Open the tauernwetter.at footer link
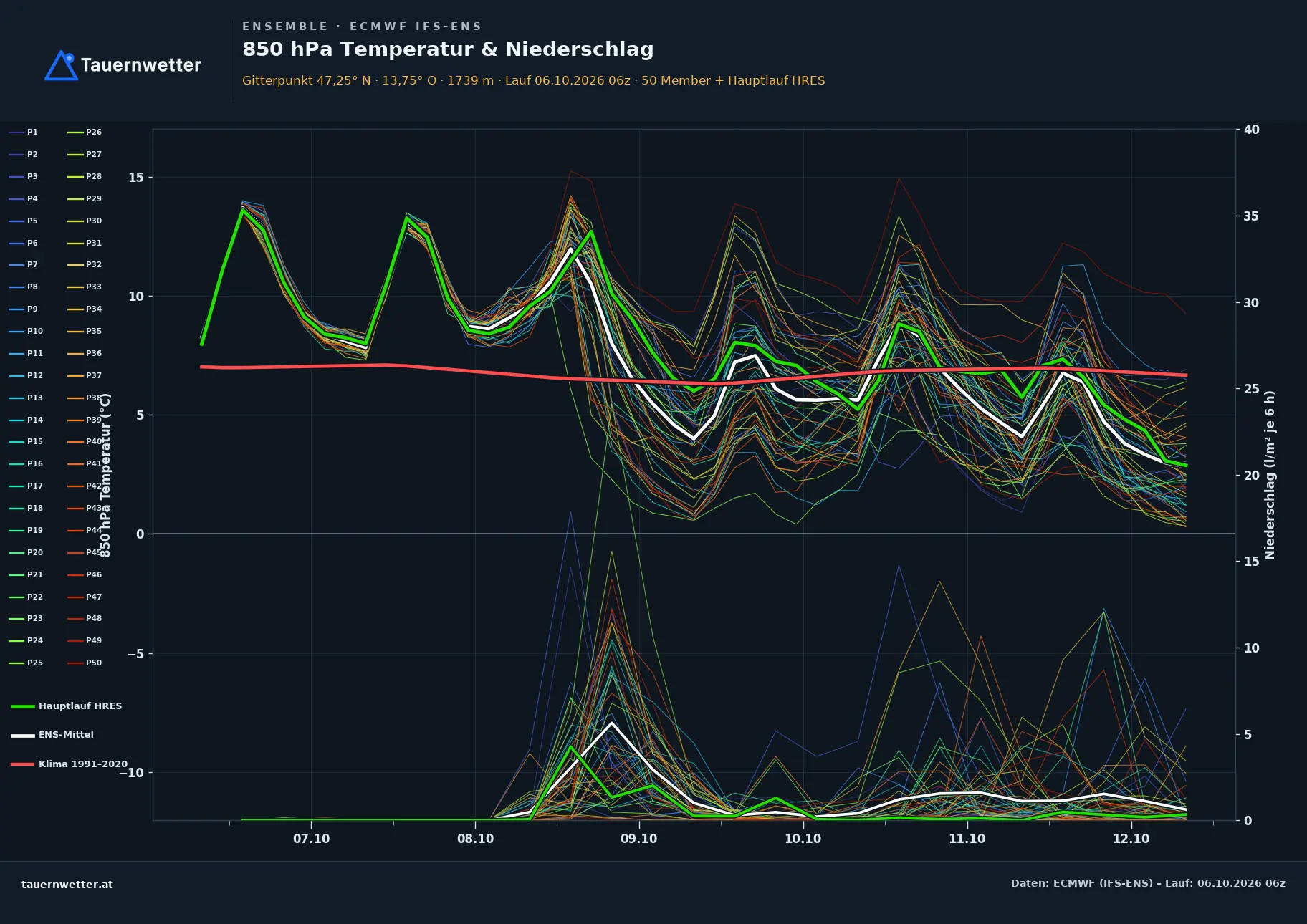This screenshot has height=924, width=1307. pyautogui.click(x=67, y=885)
